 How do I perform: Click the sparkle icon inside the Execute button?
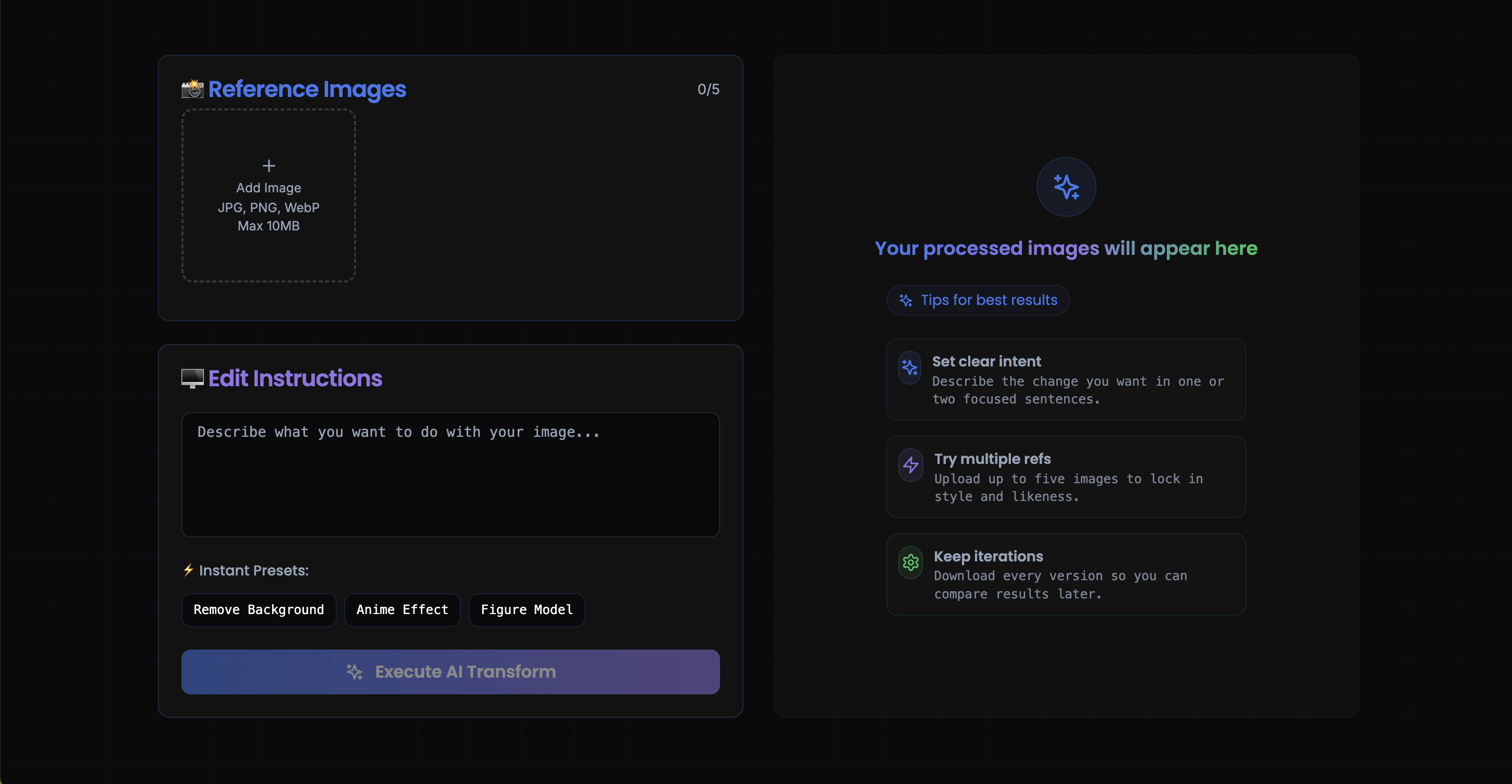(x=355, y=672)
